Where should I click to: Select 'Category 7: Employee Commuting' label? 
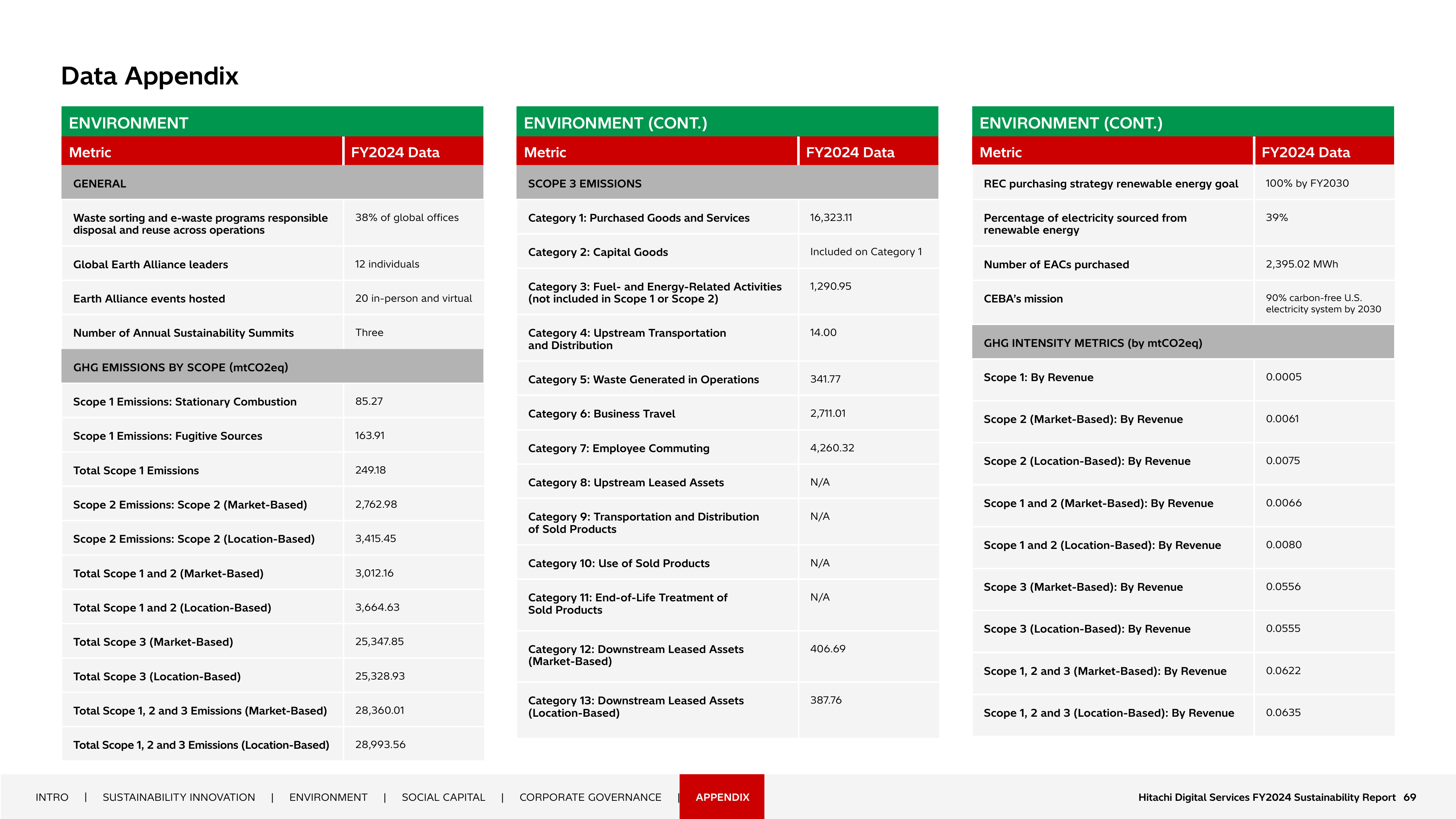(x=618, y=448)
